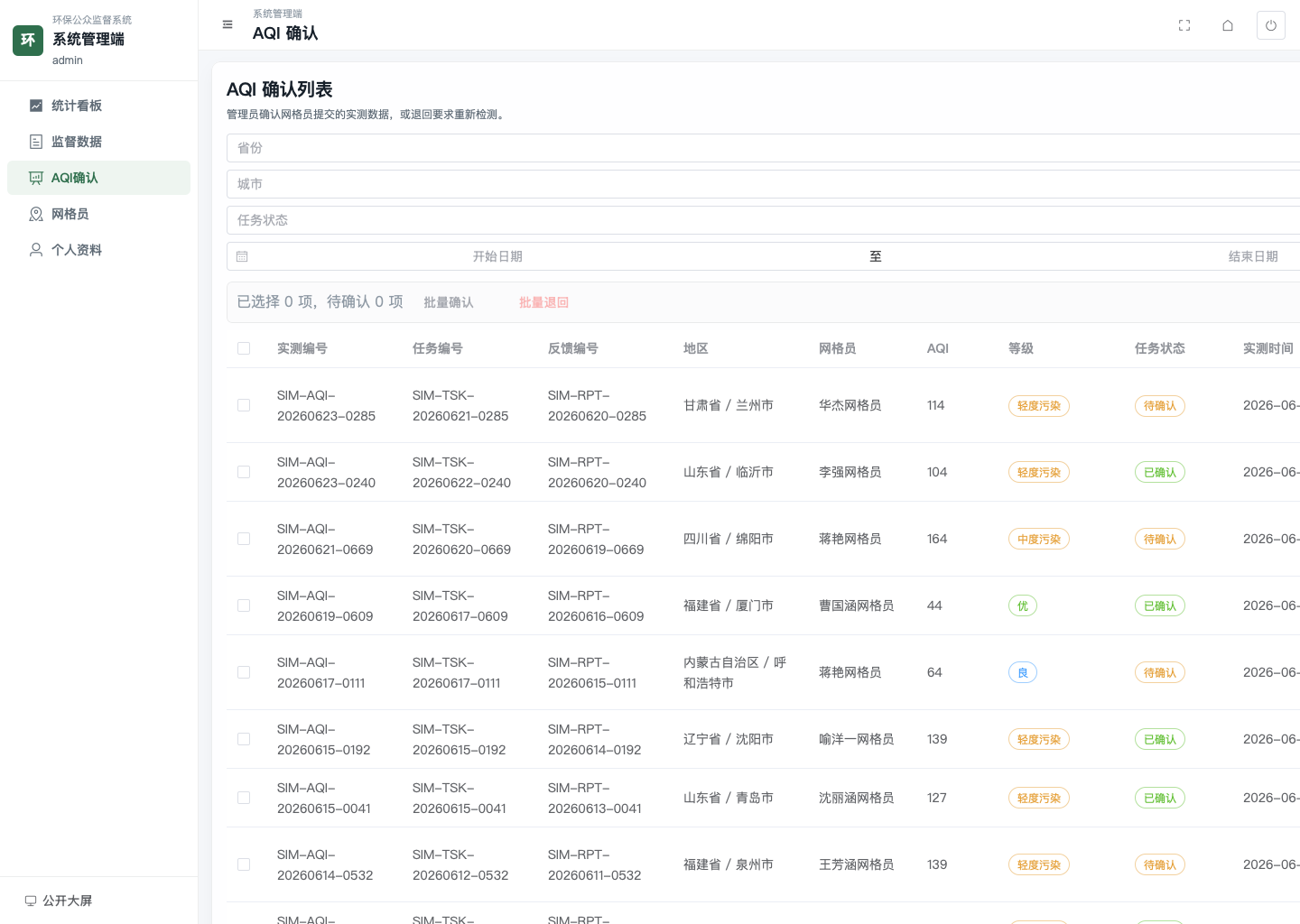Select checkbox for row SIM-AQI-20260621-0669

coord(244,539)
